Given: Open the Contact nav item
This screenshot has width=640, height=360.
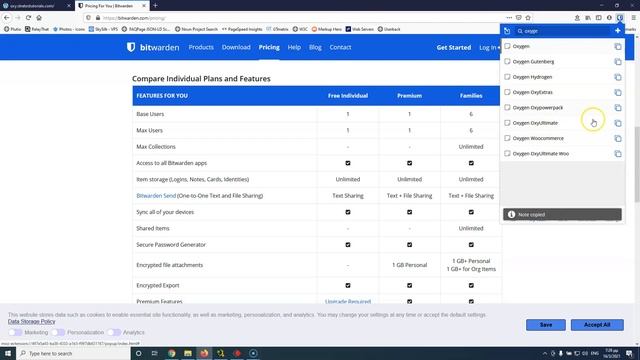Looking at the screenshot, I should 340,47.
